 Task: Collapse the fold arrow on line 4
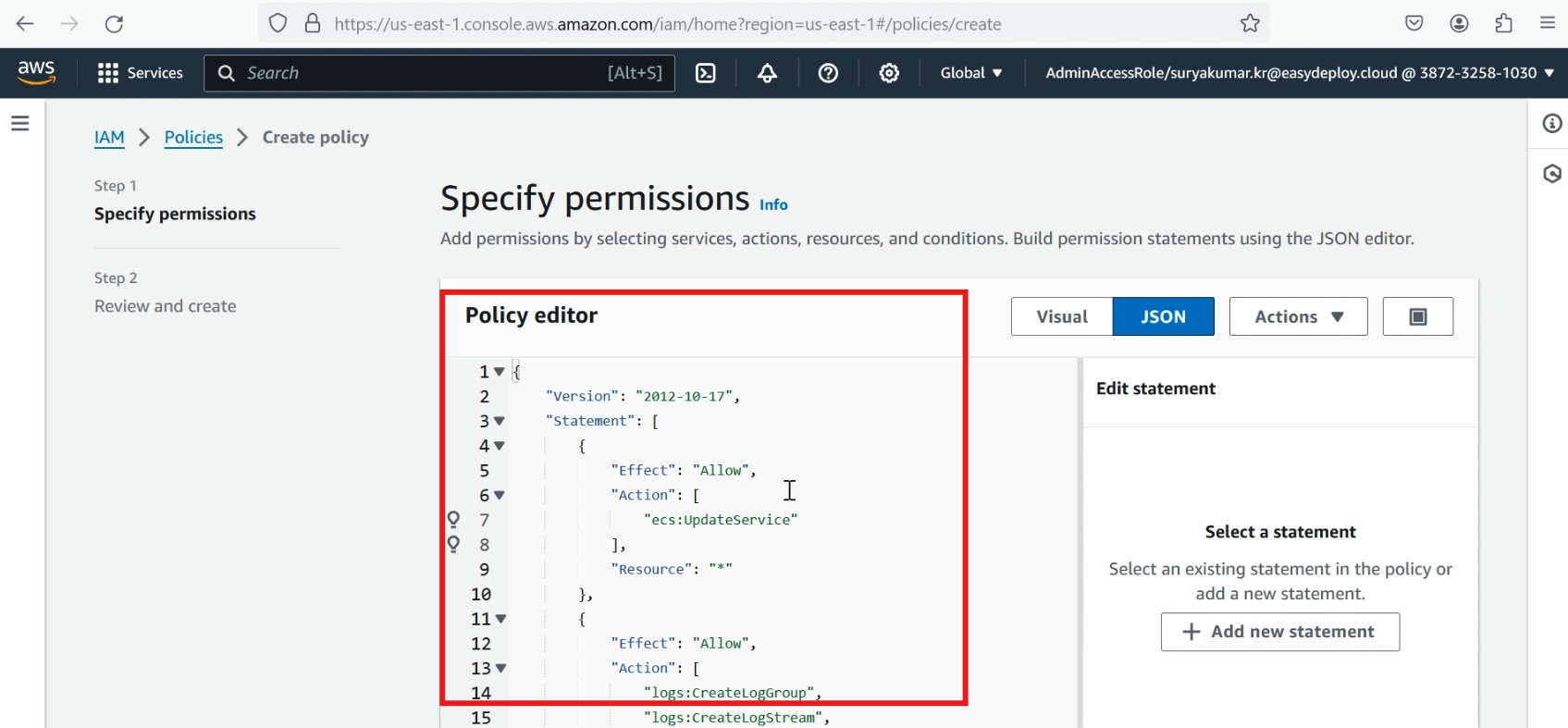click(500, 446)
